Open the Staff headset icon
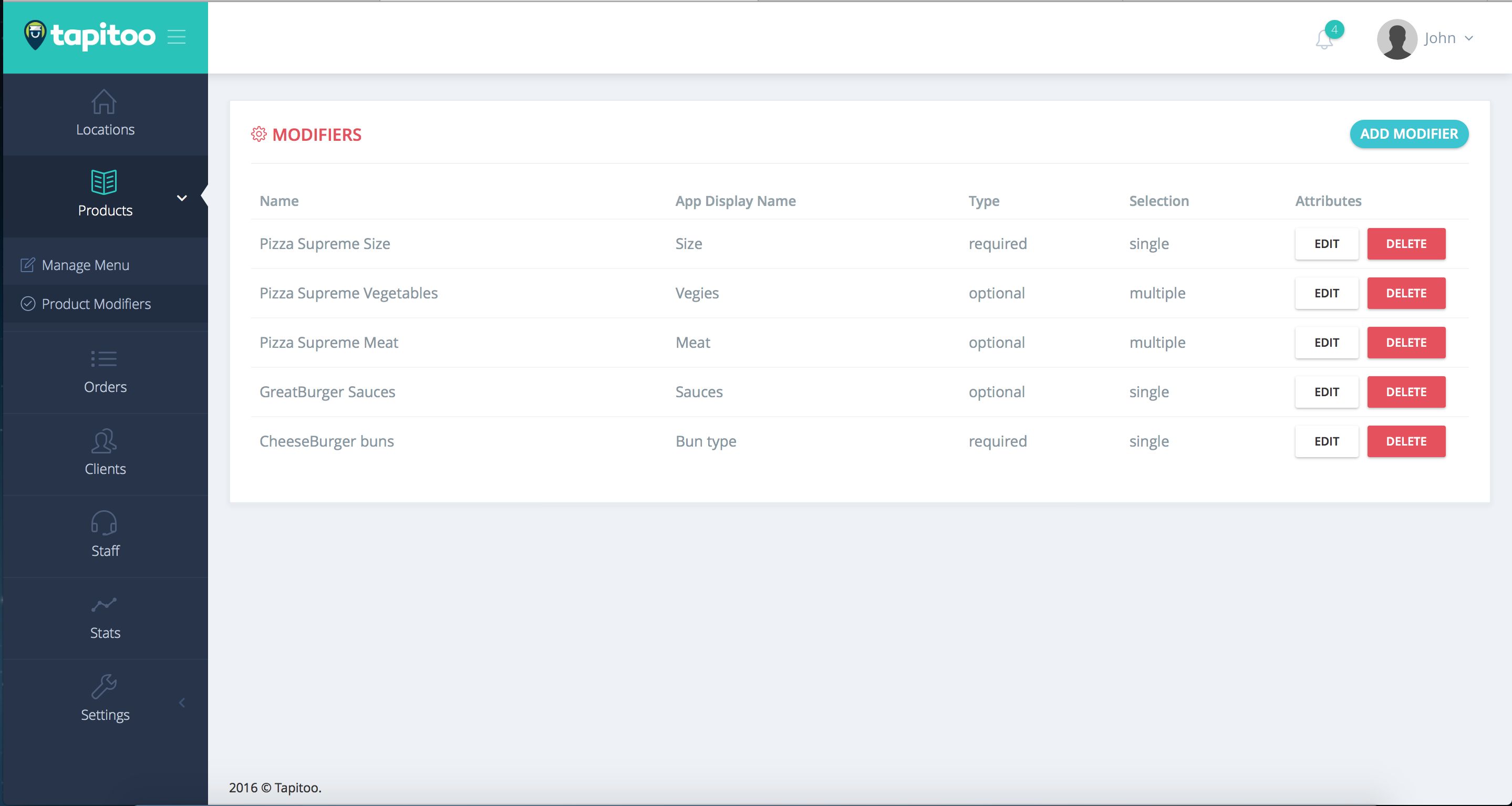Viewport: 1512px width, 806px height. click(104, 522)
